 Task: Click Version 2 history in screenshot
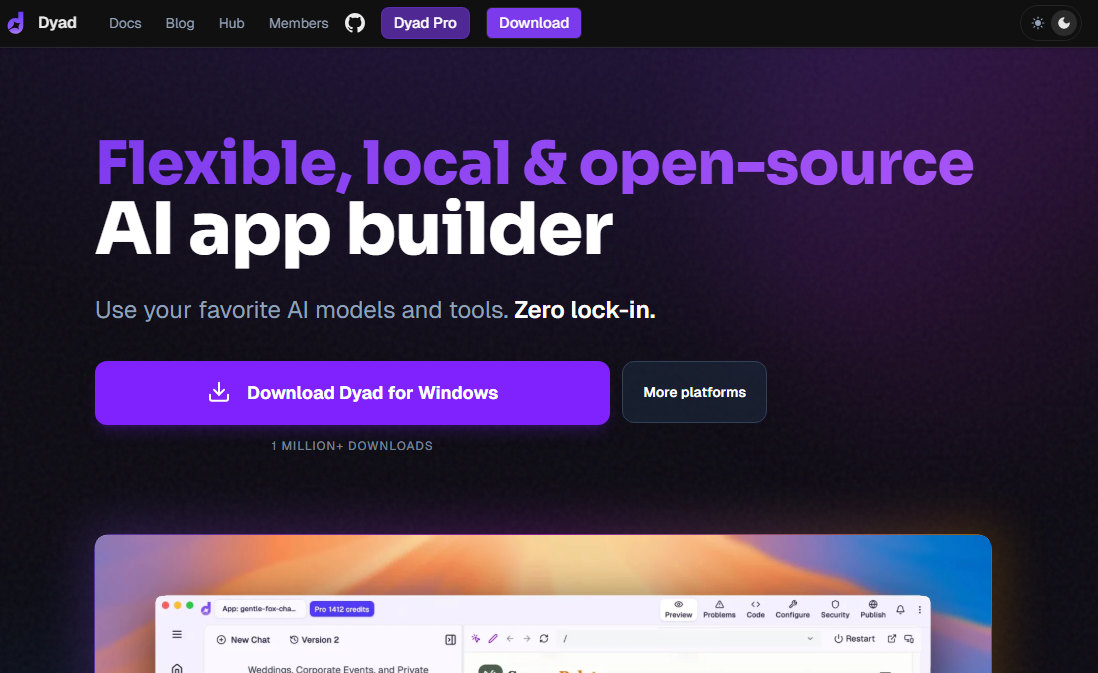coord(314,639)
